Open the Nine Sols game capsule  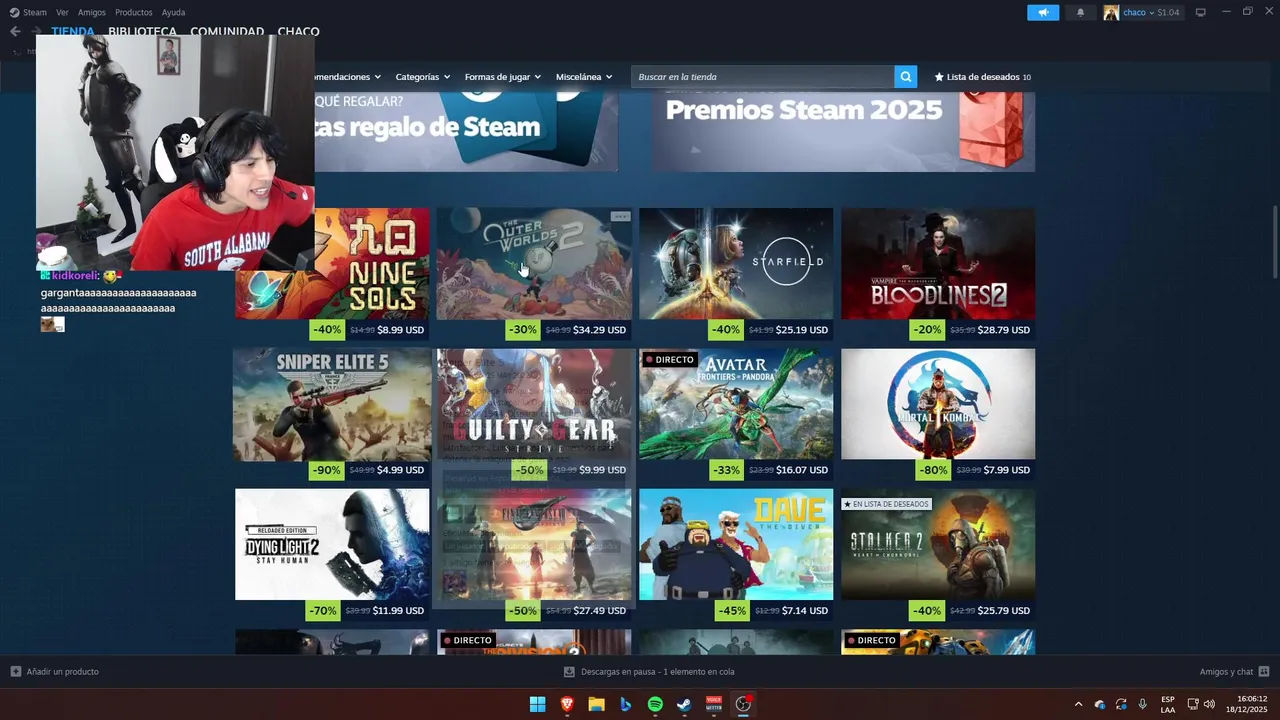click(x=372, y=264)
